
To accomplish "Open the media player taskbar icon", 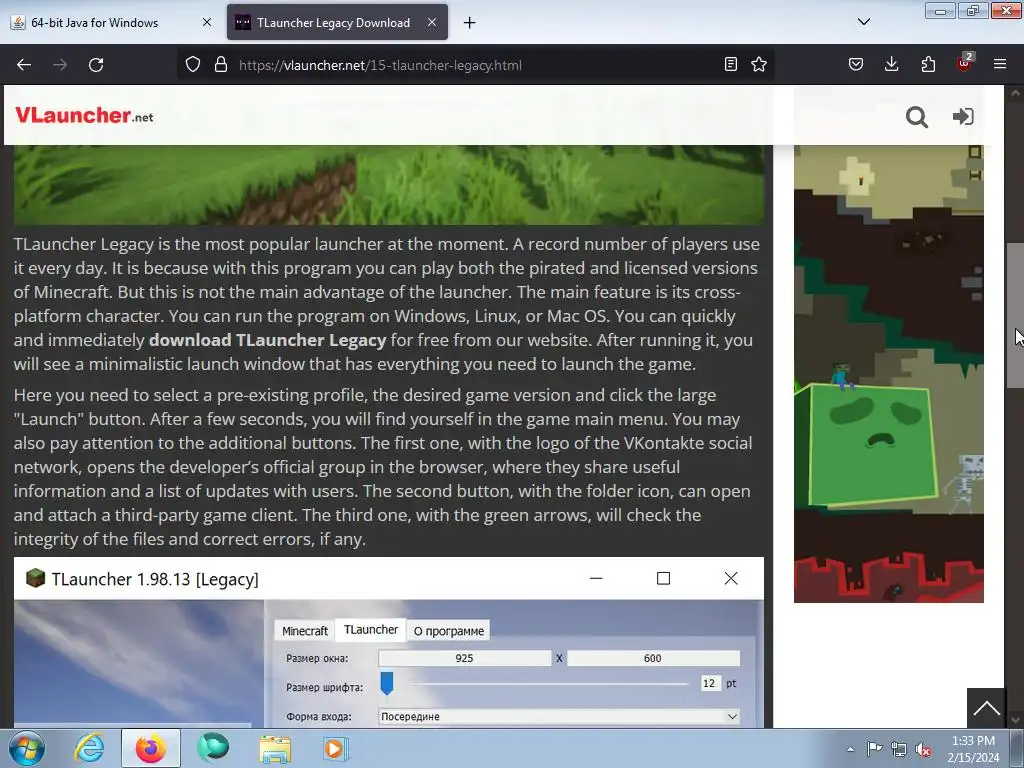I will click(336, 748).
